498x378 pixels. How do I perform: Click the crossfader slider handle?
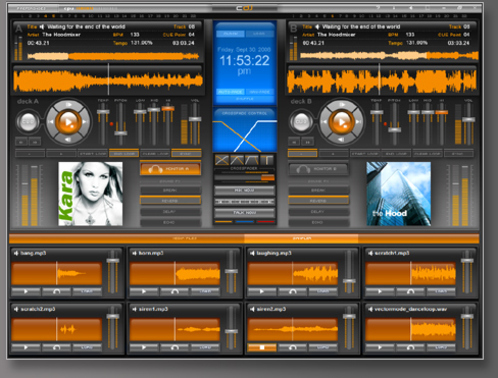[x=268, y=178]
